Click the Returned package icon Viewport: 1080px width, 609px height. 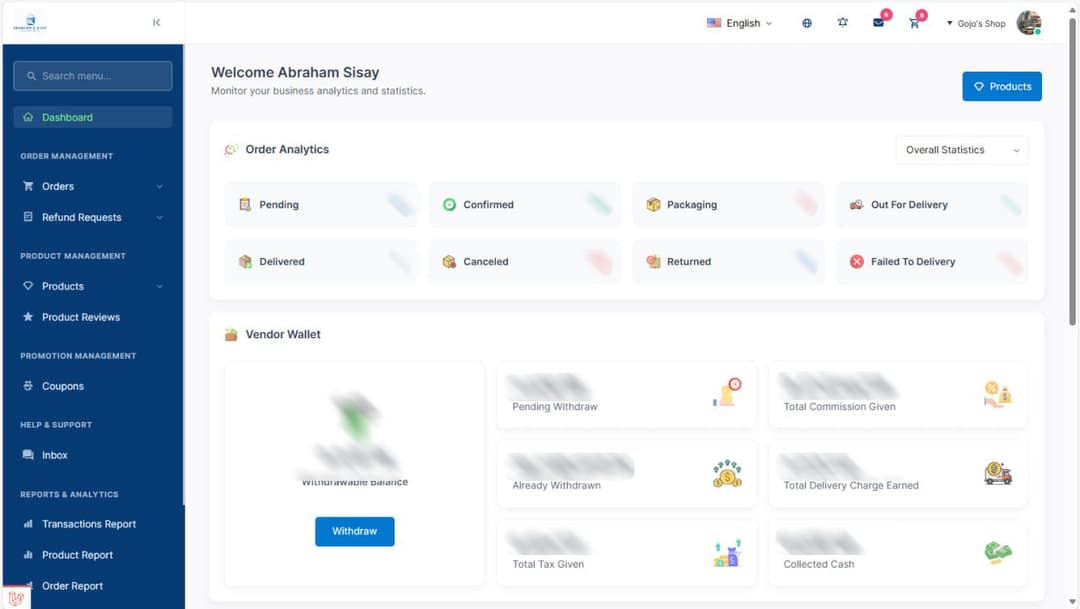tap(653, 261)
